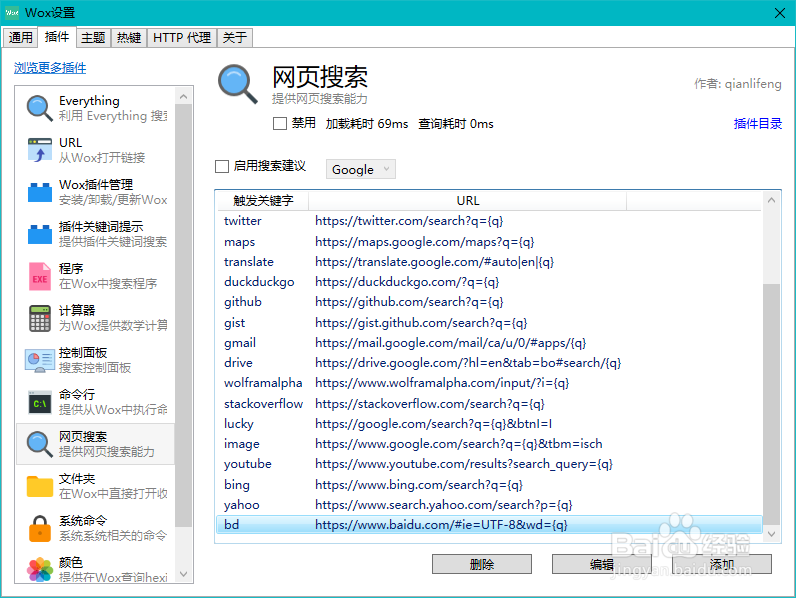Select the Wox插件管理 blue brick icon
Image resolution: width=796 pixels, height=598 pixels.
click(x=40, y=192)
